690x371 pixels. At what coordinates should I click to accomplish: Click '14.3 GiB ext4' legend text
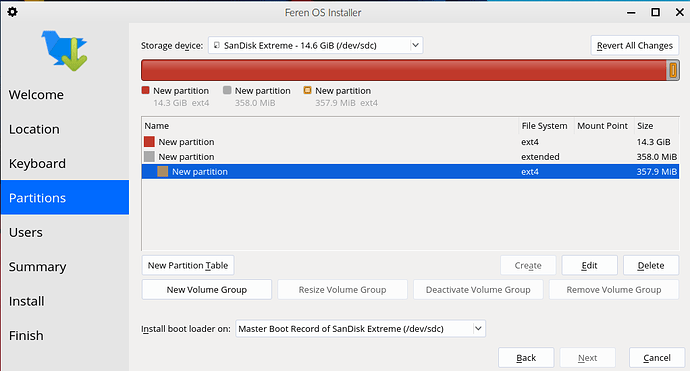click(x=181, y=103)
